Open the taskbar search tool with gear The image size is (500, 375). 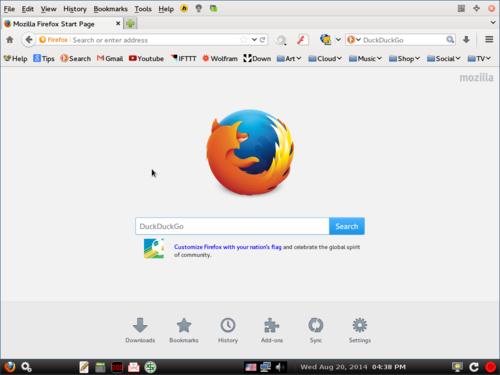tap(26, 367)
